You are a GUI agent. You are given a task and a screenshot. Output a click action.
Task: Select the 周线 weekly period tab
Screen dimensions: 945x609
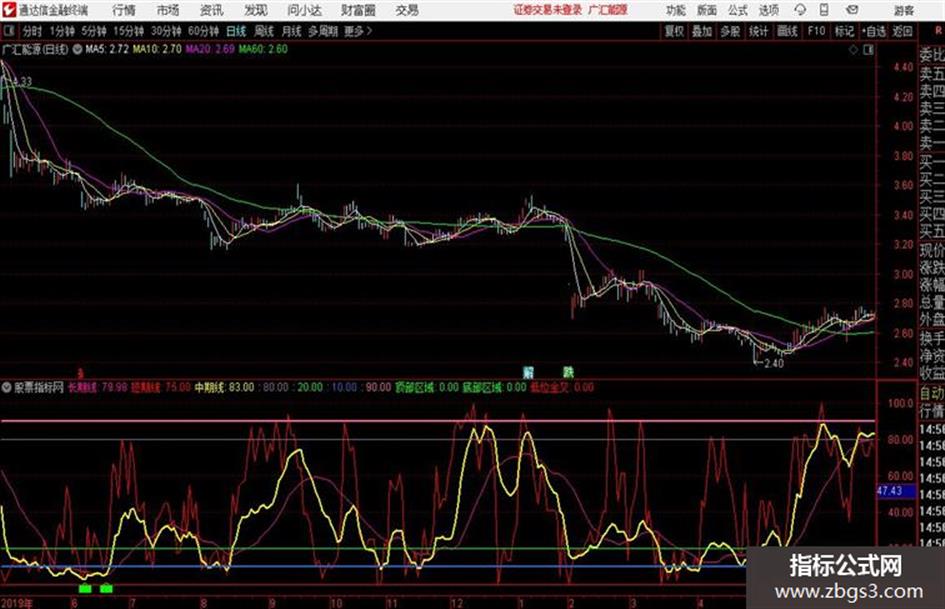click(264, 31)
